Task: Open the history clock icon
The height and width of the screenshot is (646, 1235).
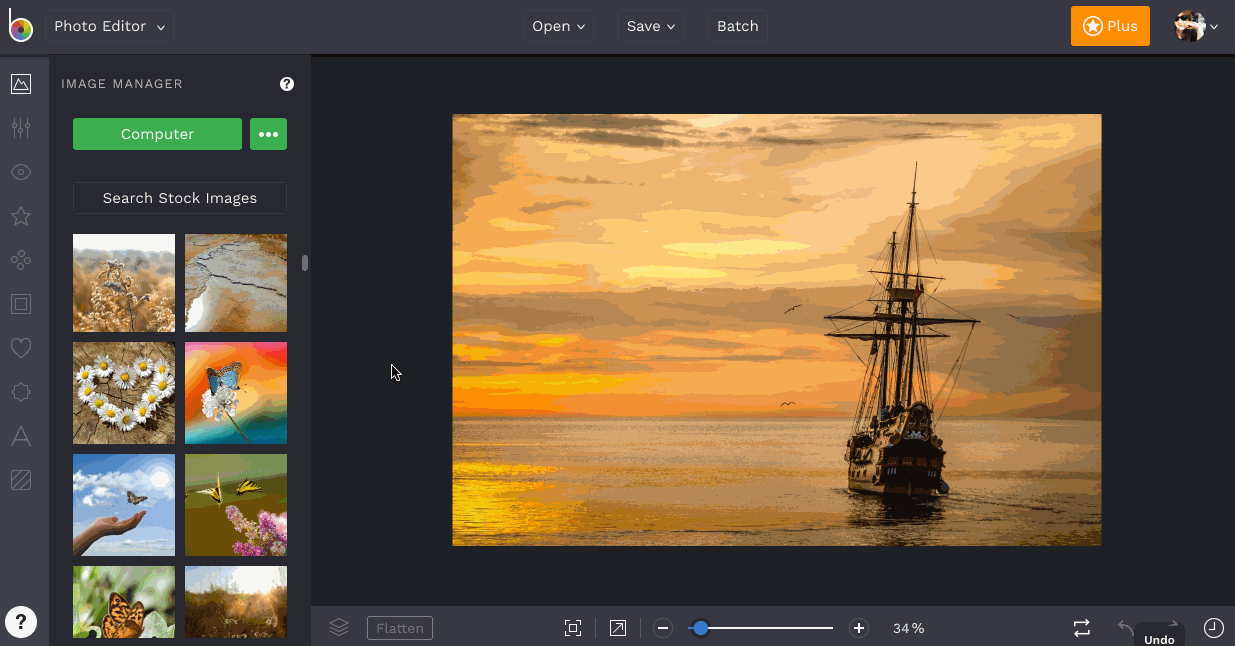Action: click(1213, 628)
